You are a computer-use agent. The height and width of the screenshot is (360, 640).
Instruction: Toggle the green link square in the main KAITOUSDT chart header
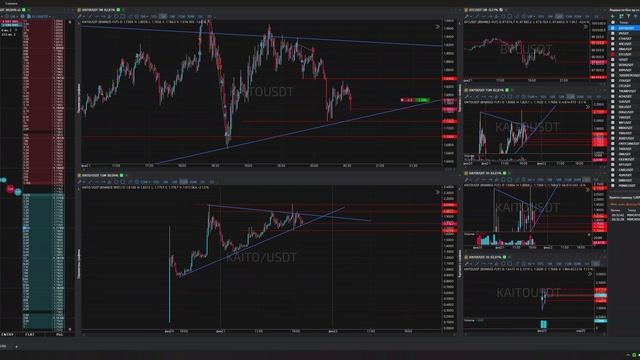118,10
